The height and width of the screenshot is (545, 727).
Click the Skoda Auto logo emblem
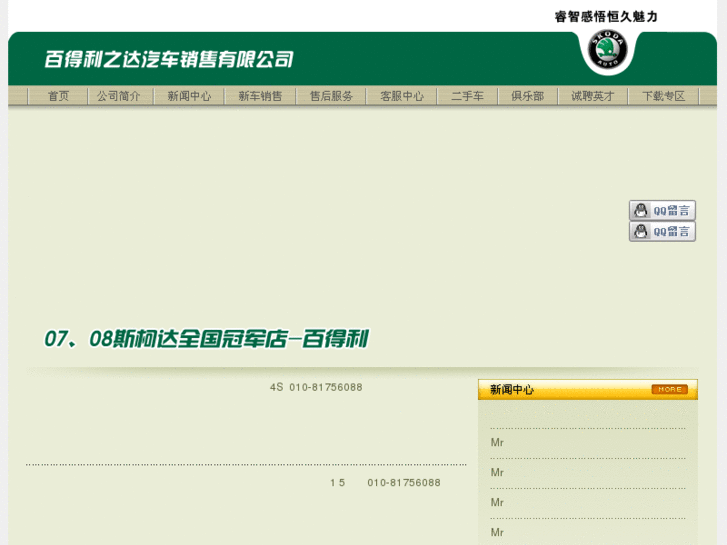click(x=607, y=49)
